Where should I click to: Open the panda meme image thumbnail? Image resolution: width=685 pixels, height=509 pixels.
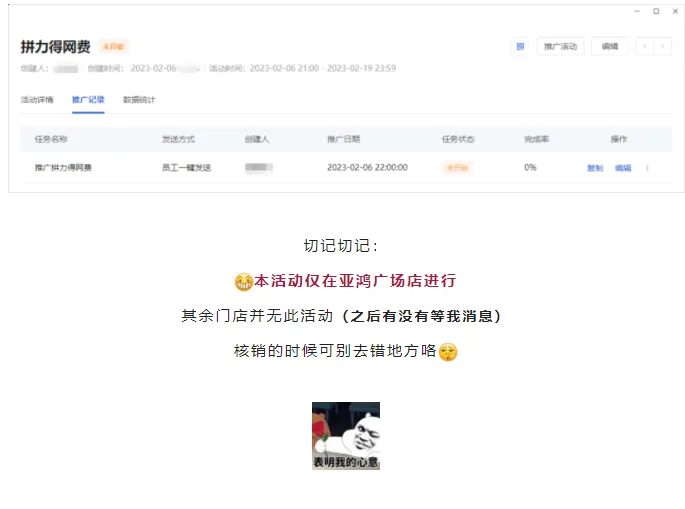point(346,436)
